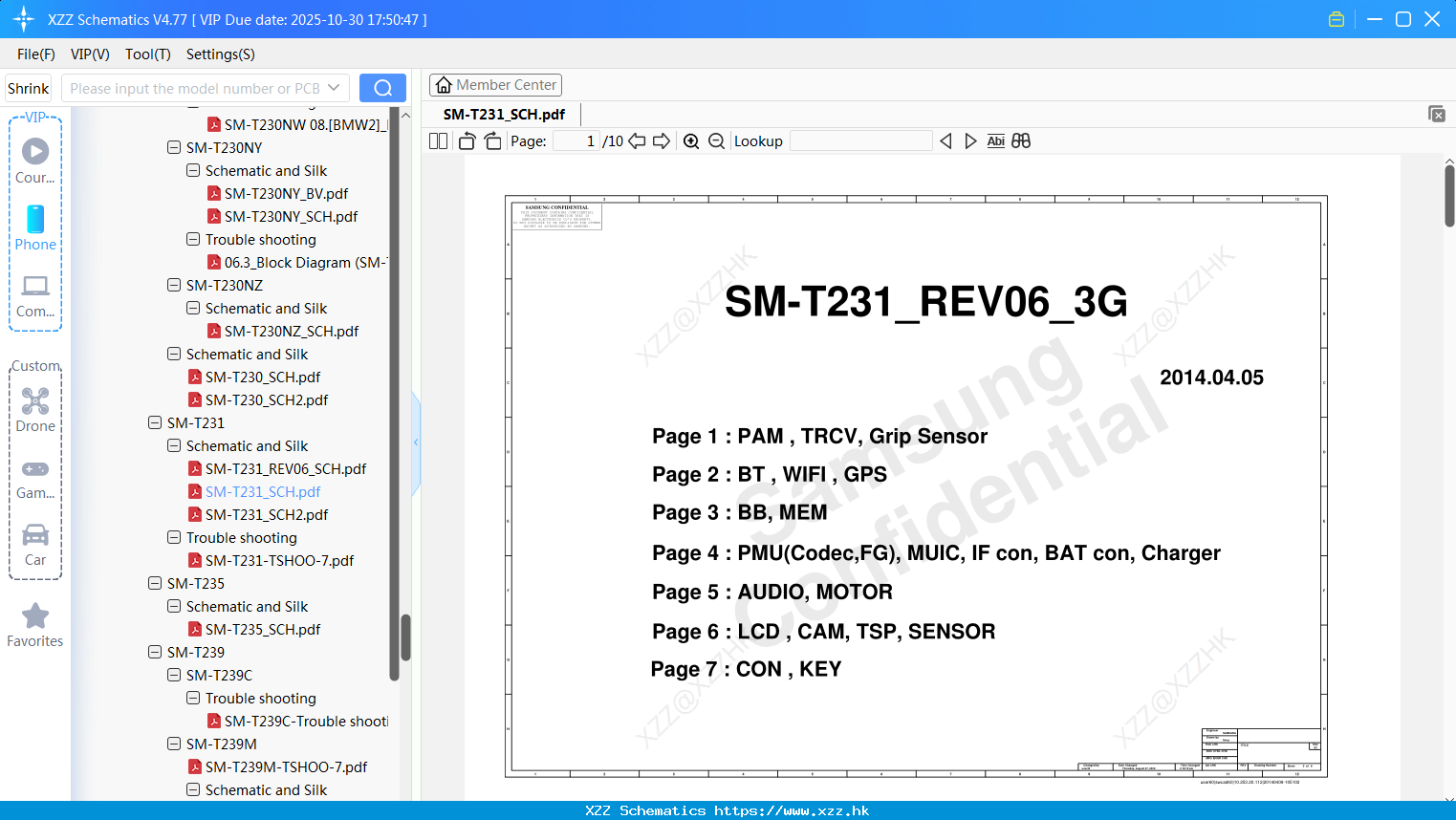Click the binoculars search icon
1456x820 pixels.
[x=1021, y=141]
